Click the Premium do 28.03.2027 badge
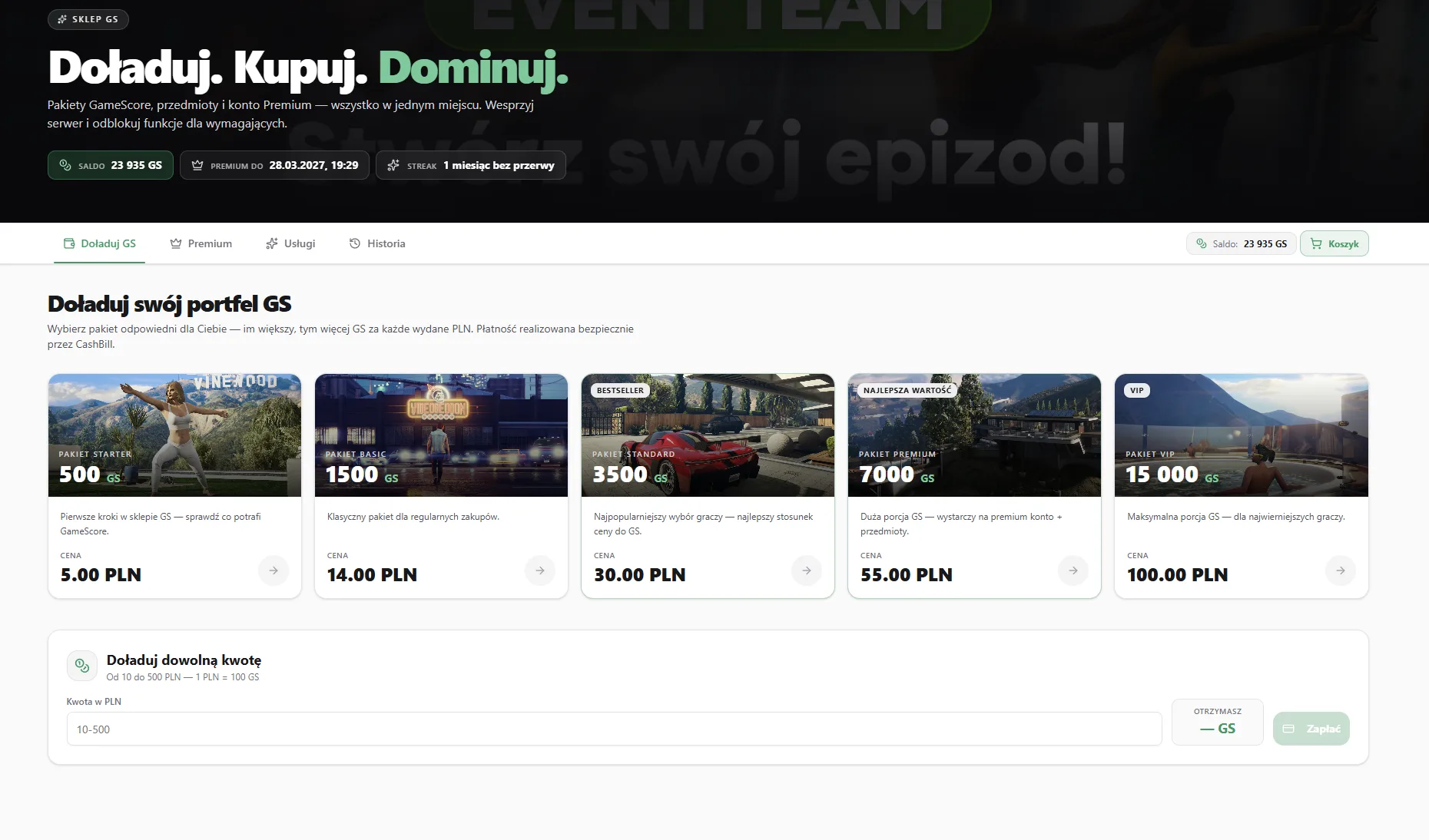Viewport: 1429px width, 840px height. pyautogui.click(x=275, y=165)
